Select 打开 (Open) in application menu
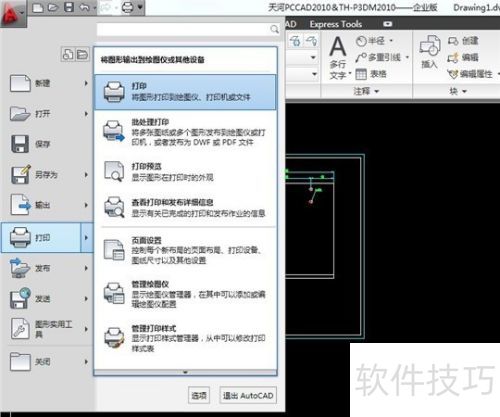Screen dimensions: 500x417 click(47, 114)
